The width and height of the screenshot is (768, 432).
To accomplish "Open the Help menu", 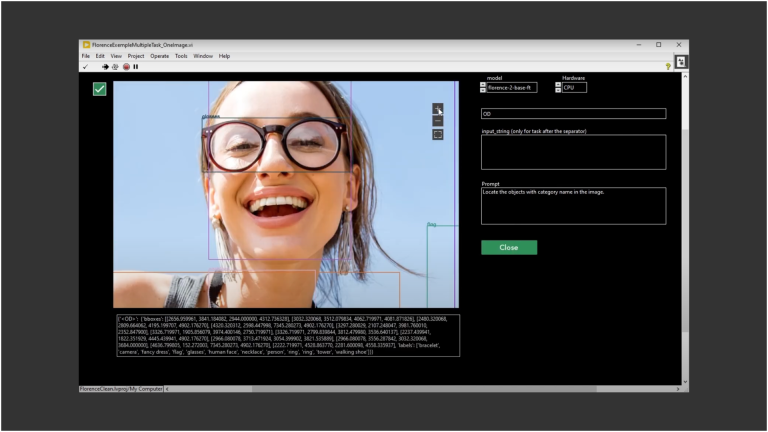I will [224, 56].
